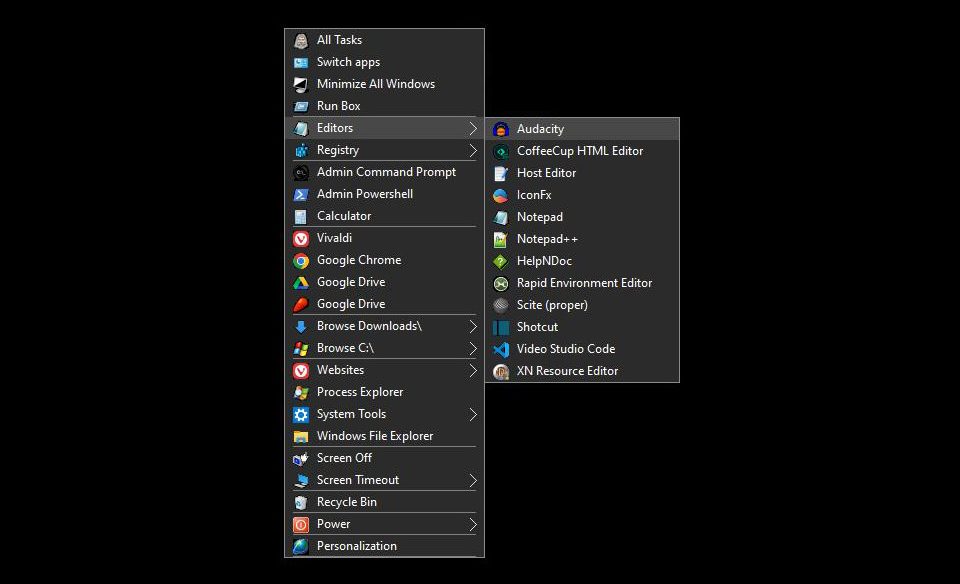Launch Process Explorer icon
960x584 pixels.
coord(302,392)
